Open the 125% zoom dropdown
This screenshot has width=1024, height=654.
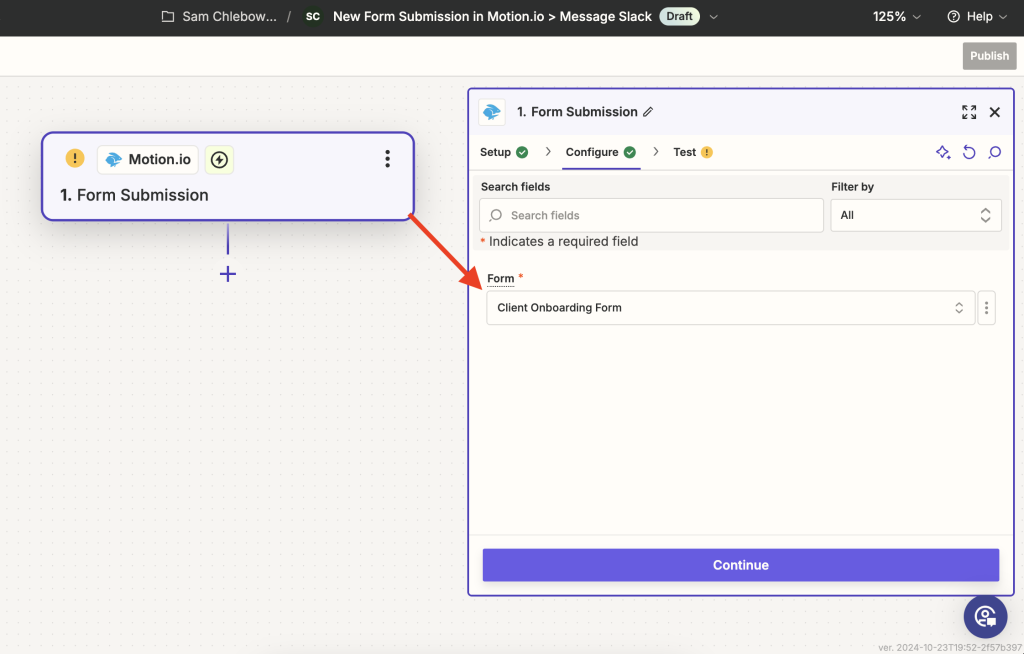coord(897,16)
